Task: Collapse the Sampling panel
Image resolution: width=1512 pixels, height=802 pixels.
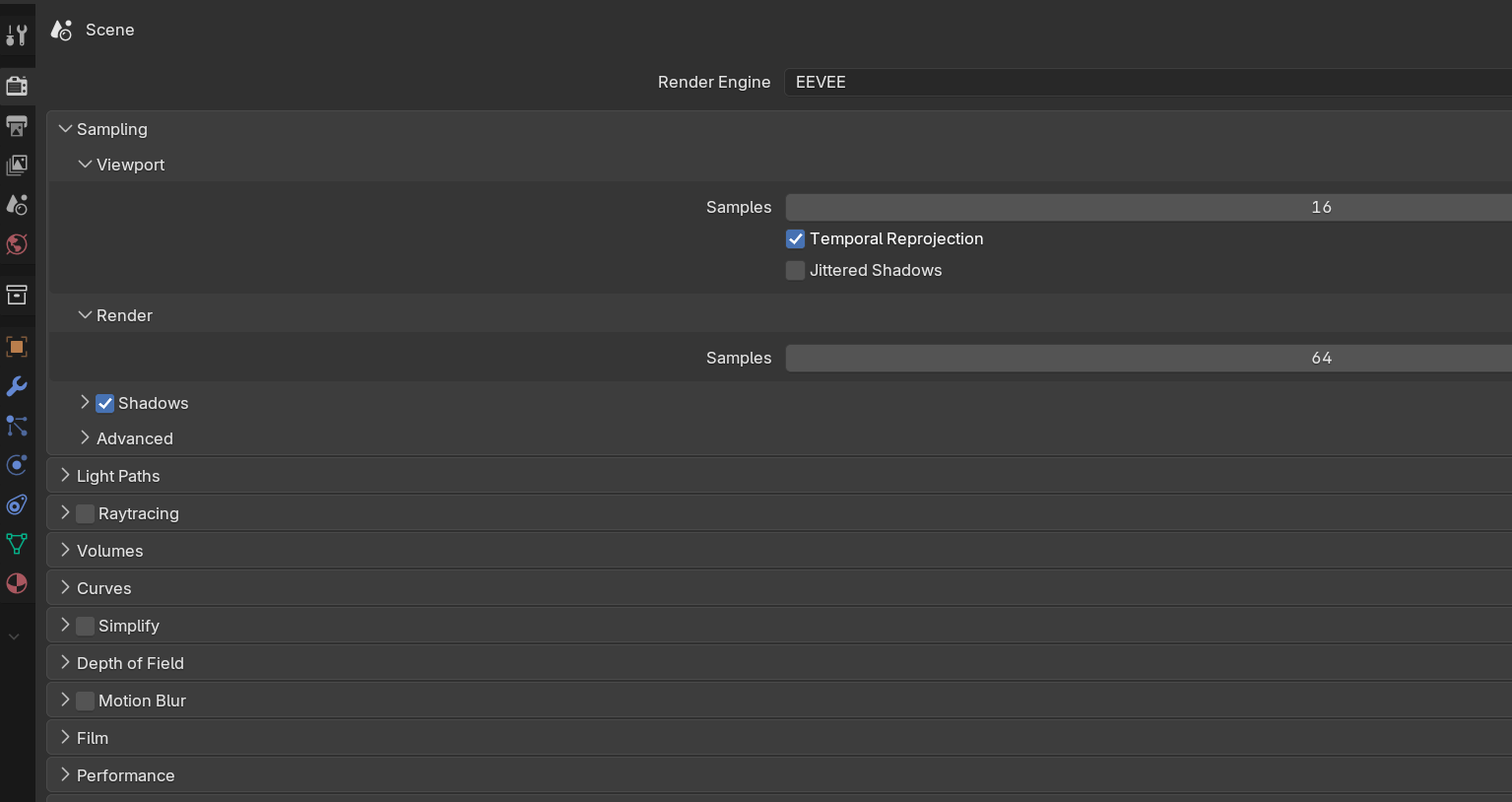Action: coord(65,129)
